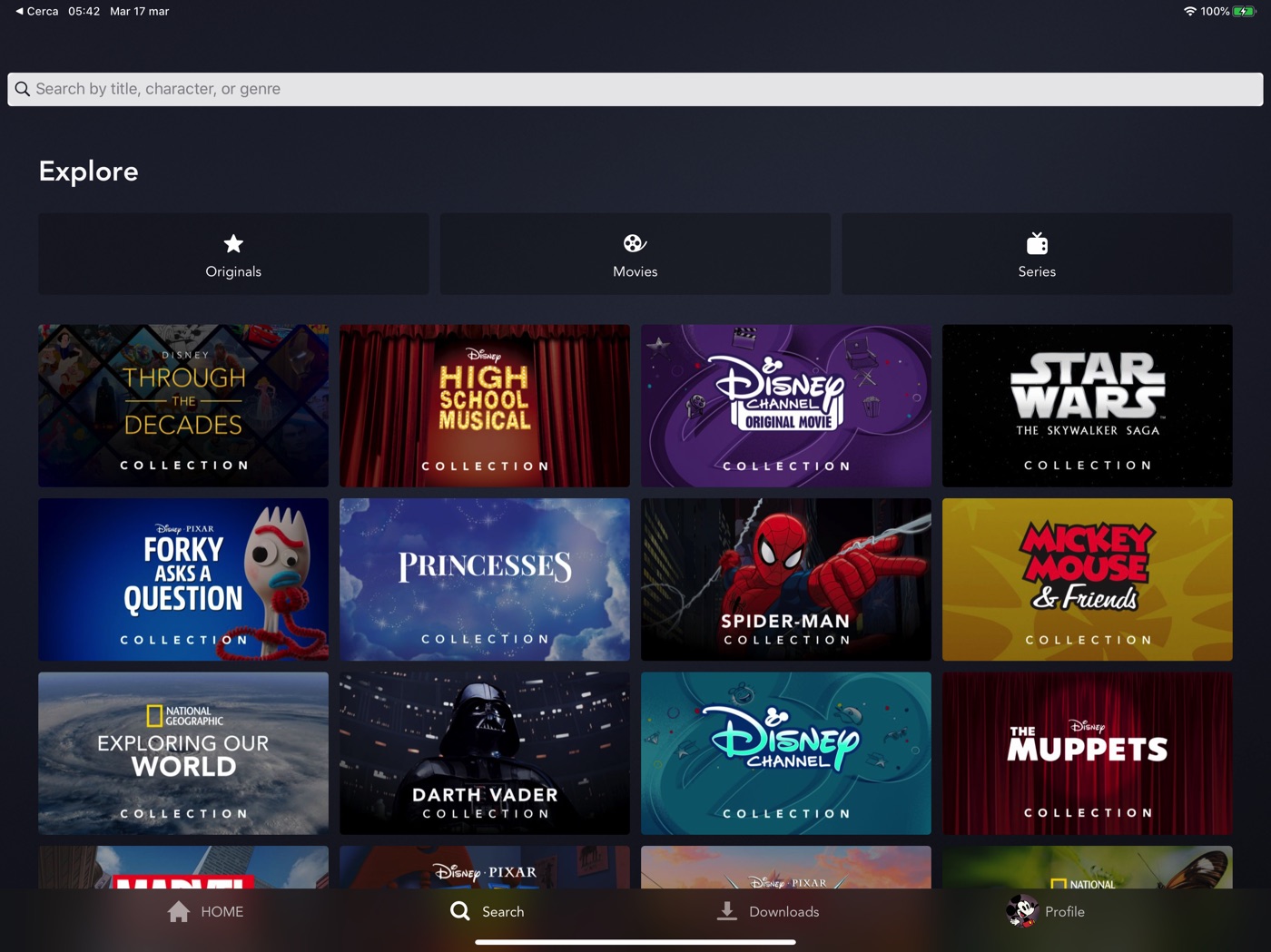This screenshot has height=952, width=1271.
Task: Open the Series category
Action: tap(1037, 254)
